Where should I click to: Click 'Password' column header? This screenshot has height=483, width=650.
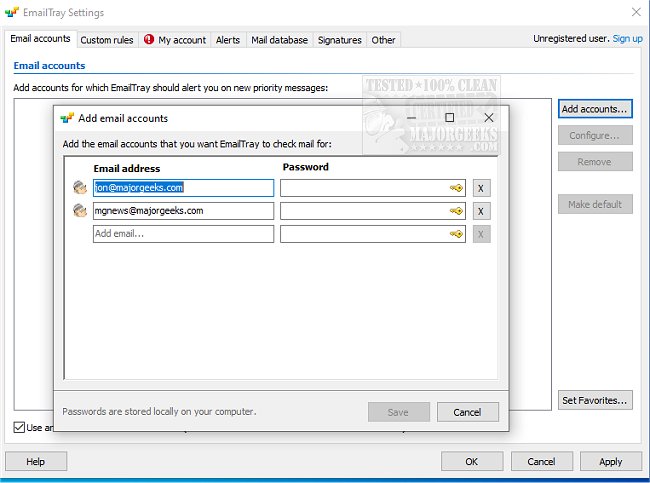coord(306,167)
